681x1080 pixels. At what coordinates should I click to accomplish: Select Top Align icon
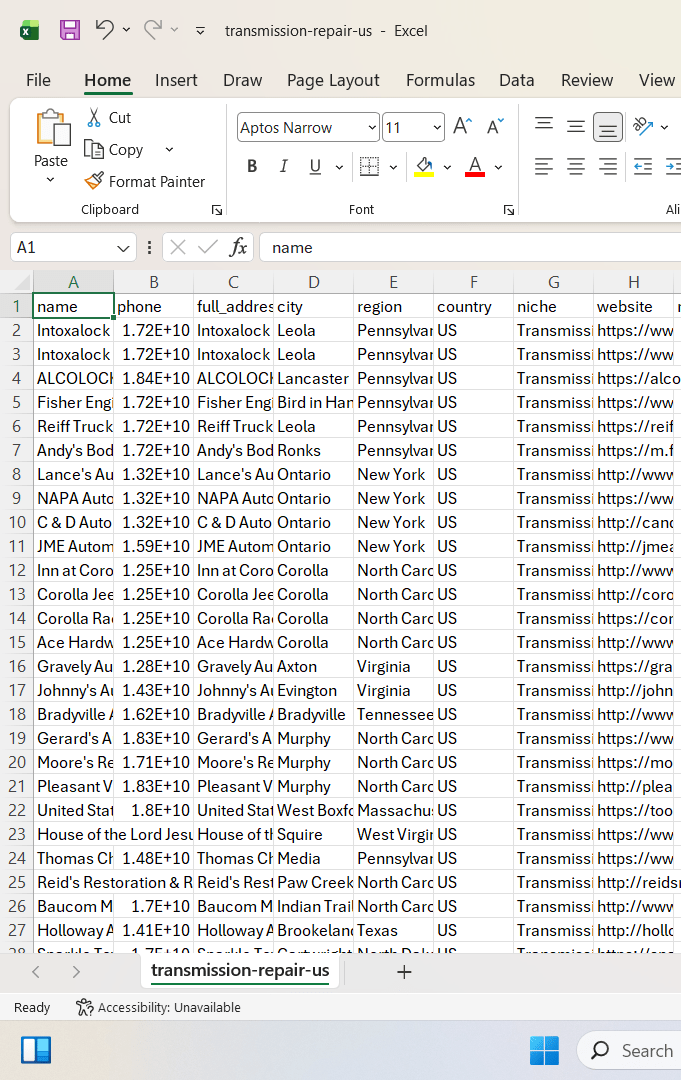point(544,126)
